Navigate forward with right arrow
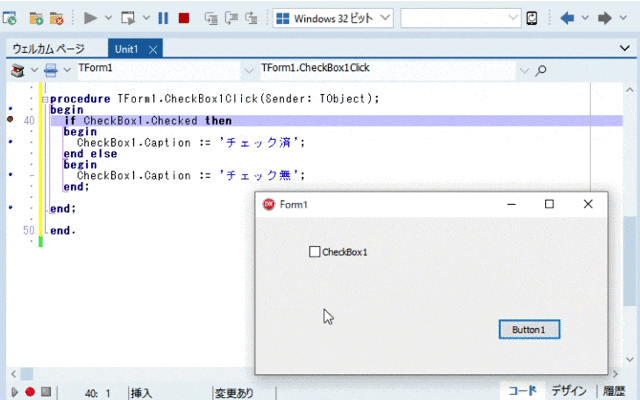This screenshot has width=640, height=400. (x=604, y=18)
